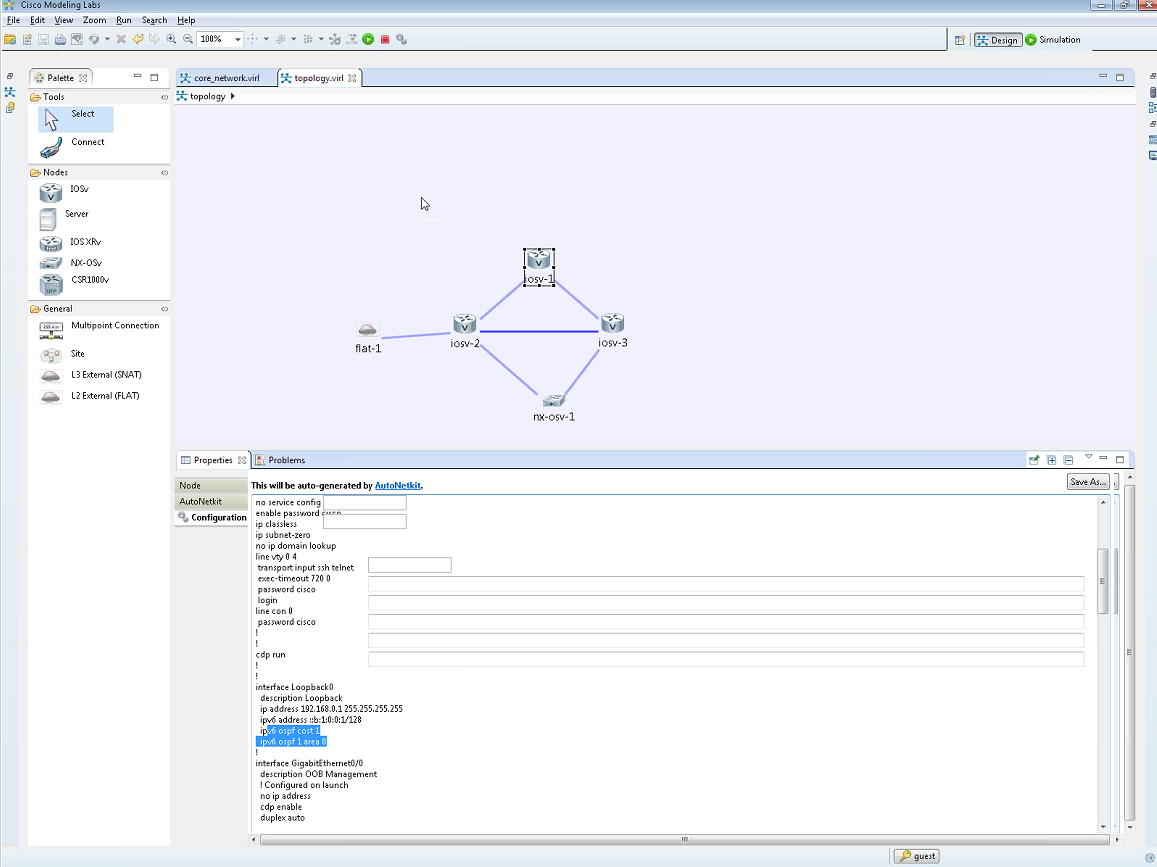1157x867 pixels.
Task: Choose Multipoint Connection in General palette
Action: (99, 329)
